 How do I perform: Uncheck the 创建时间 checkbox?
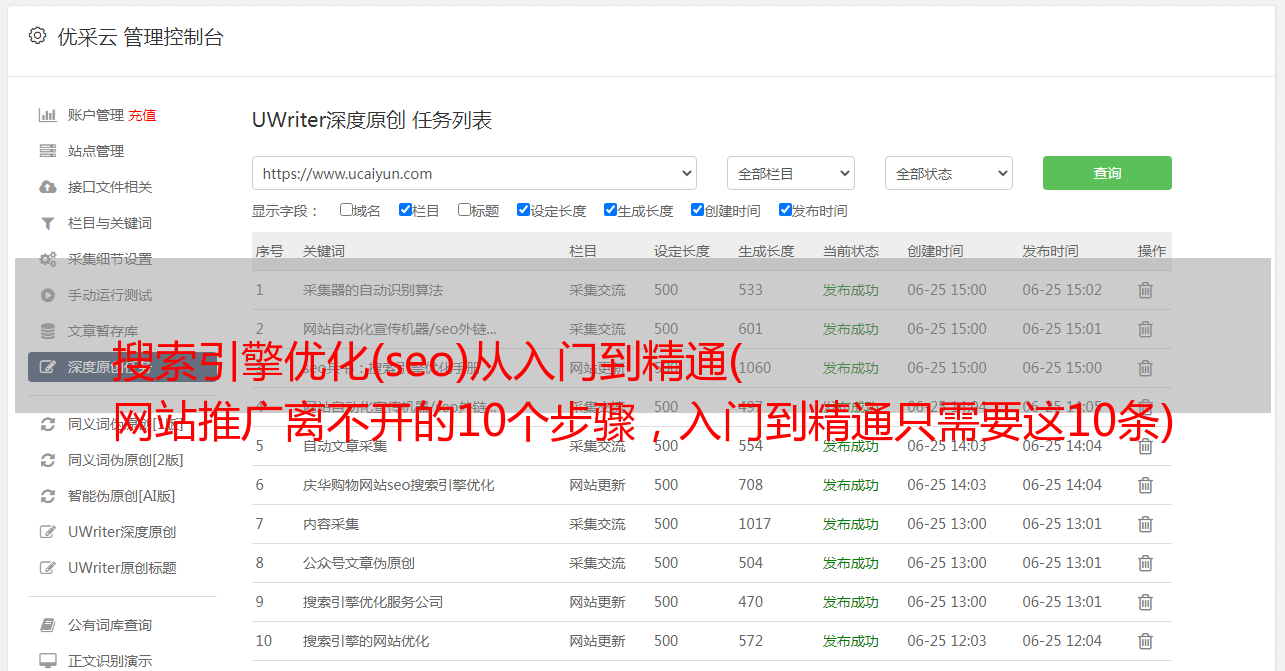[697, 210]
